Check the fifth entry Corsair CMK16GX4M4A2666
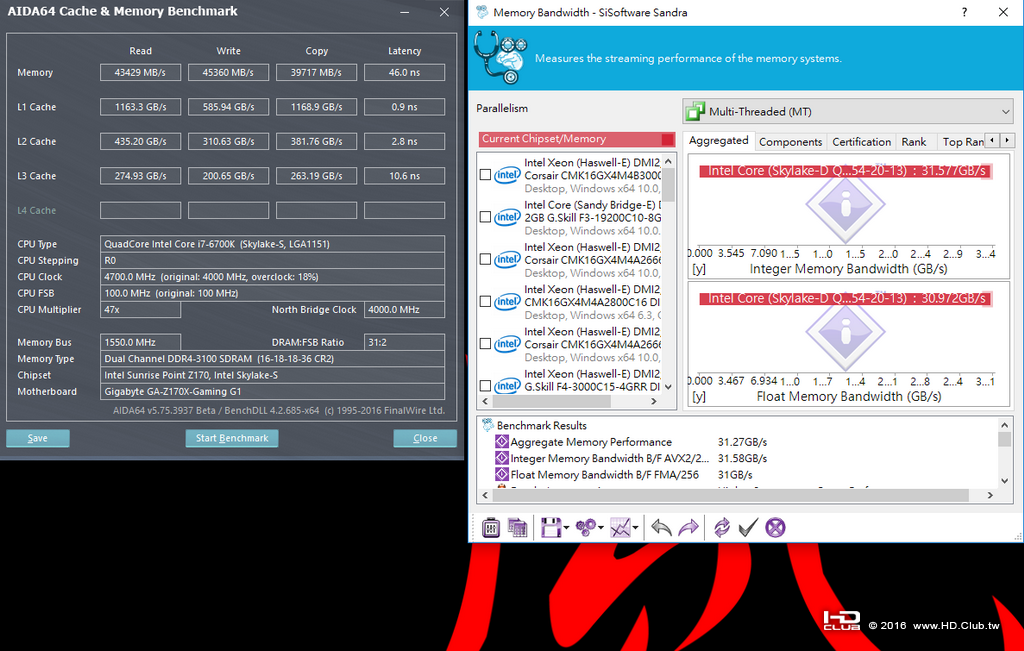This screenshot has height=651, width=1024. pyautogui.click(x=485, y=343)
